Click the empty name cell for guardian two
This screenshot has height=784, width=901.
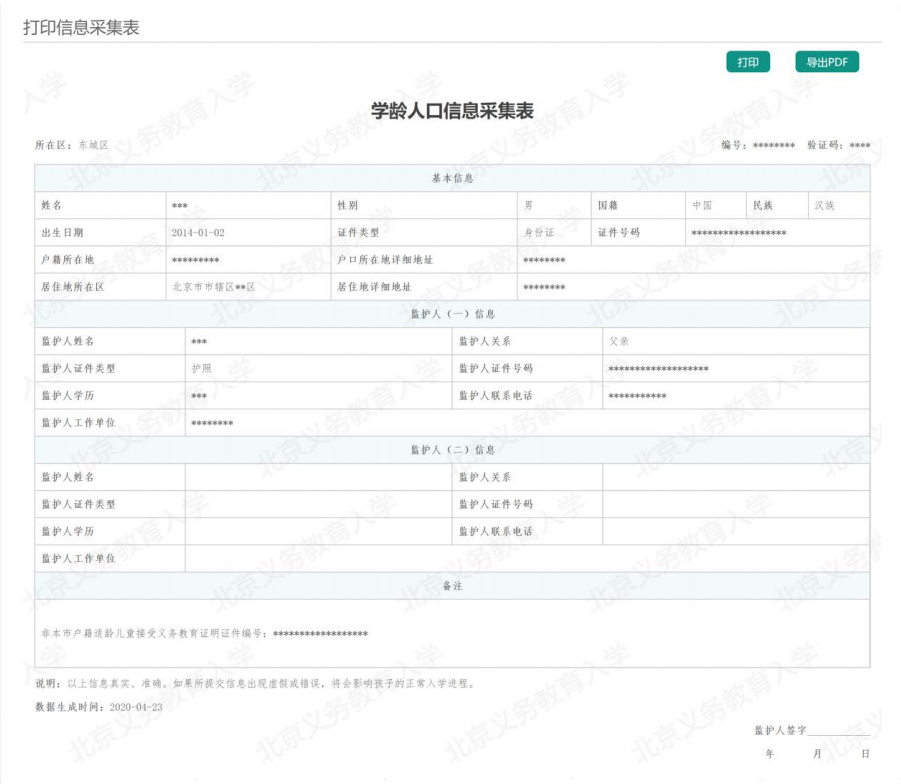pyautogui.click(x=318, y=478)
